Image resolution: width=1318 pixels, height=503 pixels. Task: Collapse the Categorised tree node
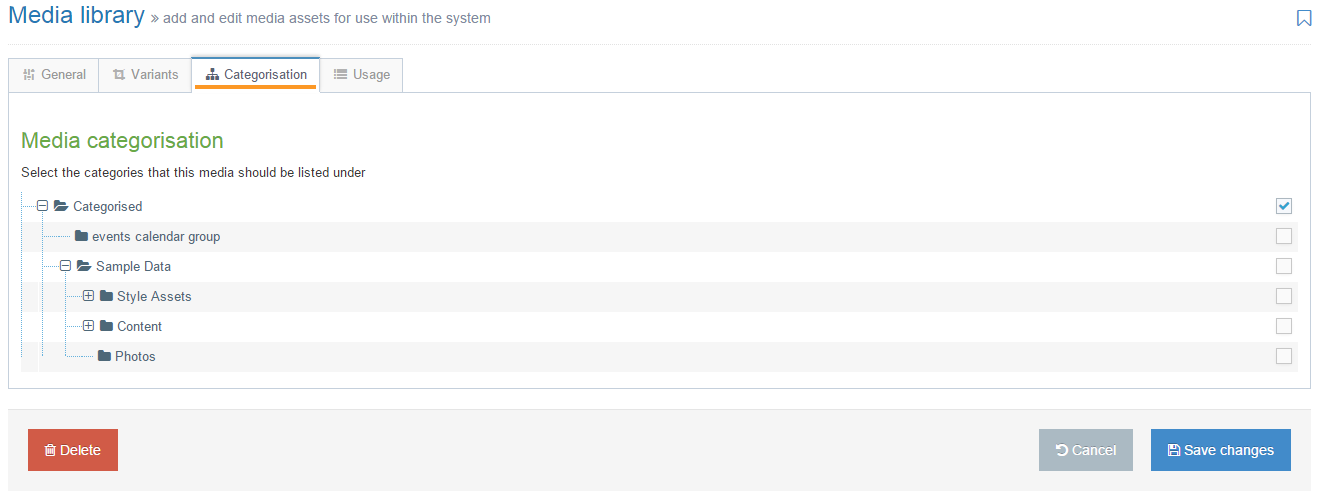point(42,206)
